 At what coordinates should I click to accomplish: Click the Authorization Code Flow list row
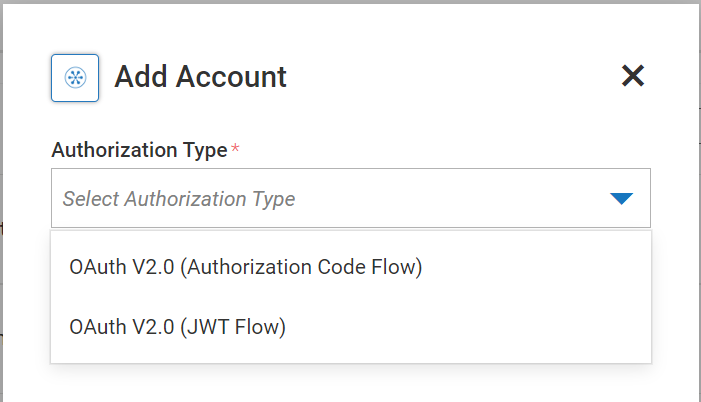click(350, 267)
